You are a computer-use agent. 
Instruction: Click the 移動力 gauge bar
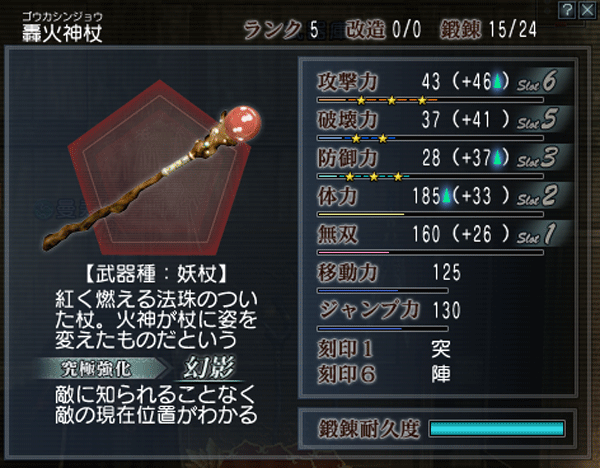click(x=383, y=291)
